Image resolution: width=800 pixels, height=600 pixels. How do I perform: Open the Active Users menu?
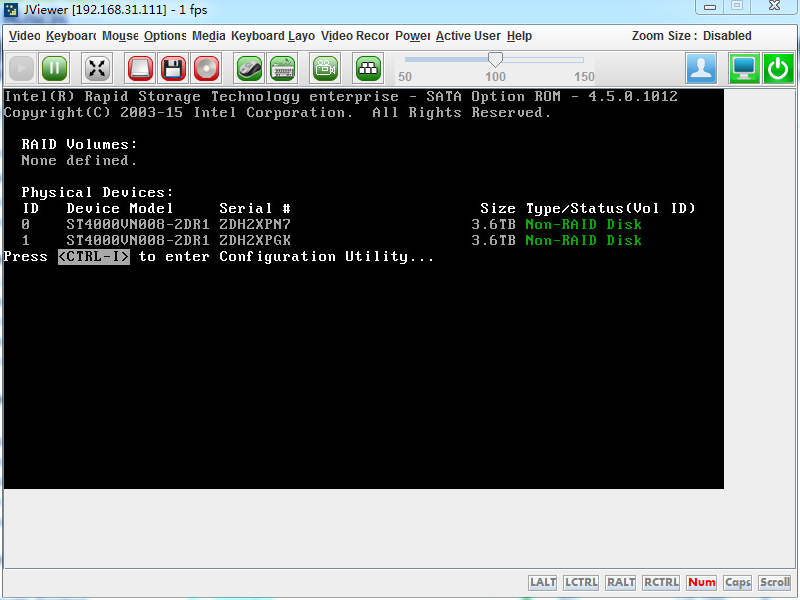point(468,36)
